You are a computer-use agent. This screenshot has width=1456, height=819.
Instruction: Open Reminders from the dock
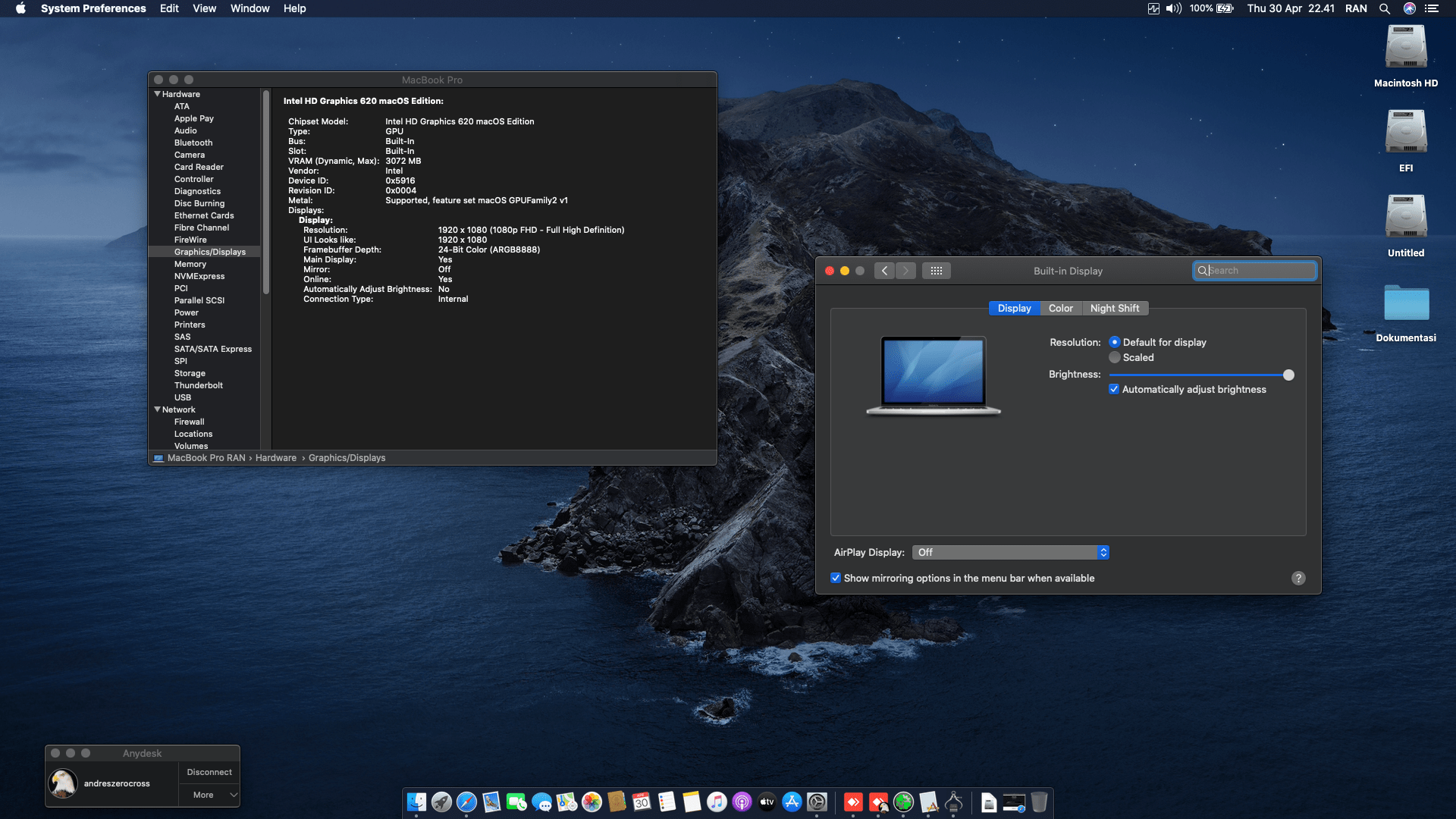point(667,802)
